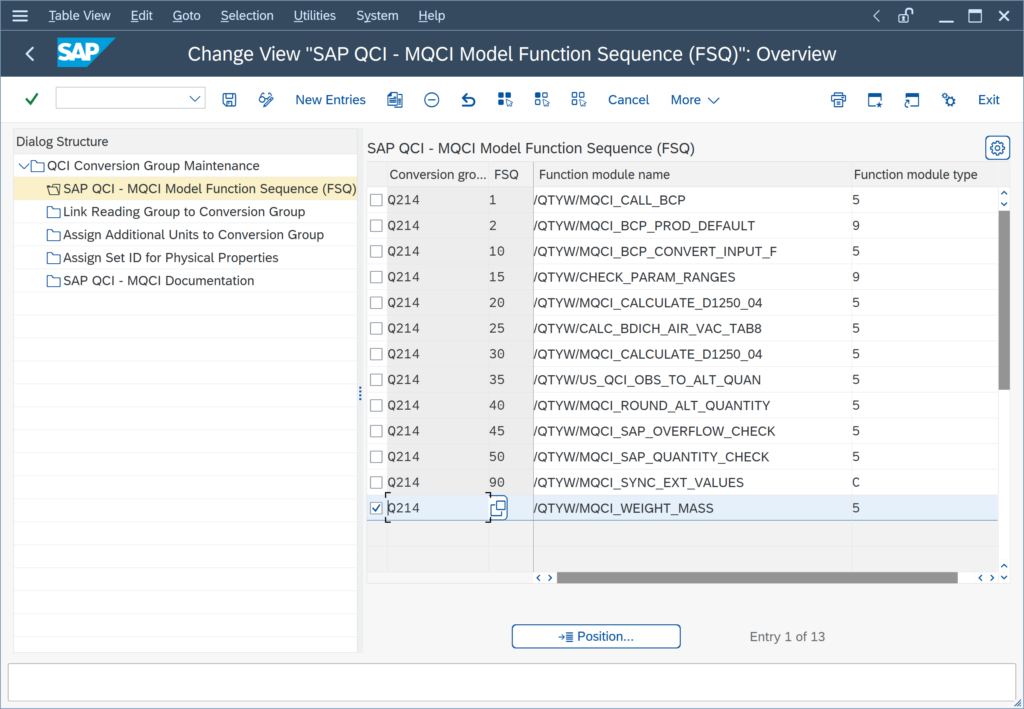Select the US_QCI_OBS_TO_ALT_QUAN row checkbox
The image size is (1024, 709).
376,379
